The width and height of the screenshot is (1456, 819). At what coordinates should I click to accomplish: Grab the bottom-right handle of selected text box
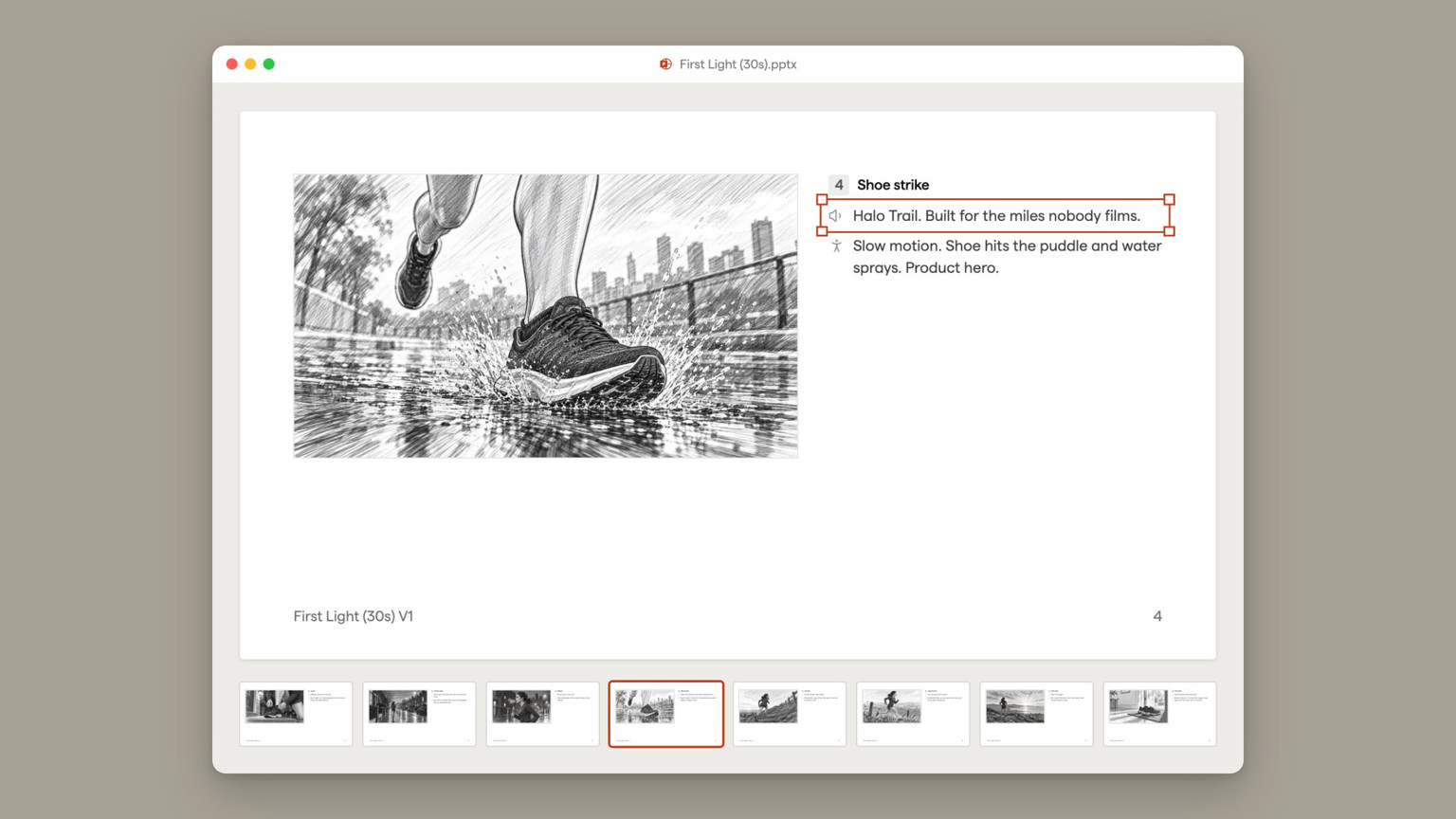coord(1170,231)
